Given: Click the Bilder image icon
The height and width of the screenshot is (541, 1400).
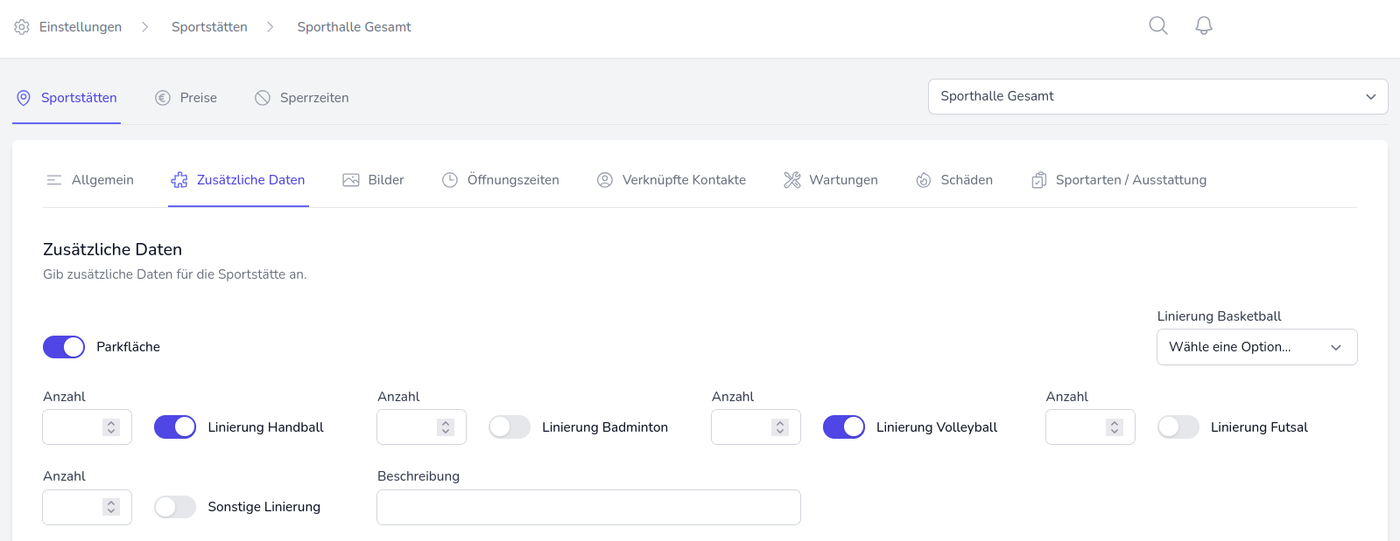Looking at the screenshot, I should 351,180.
